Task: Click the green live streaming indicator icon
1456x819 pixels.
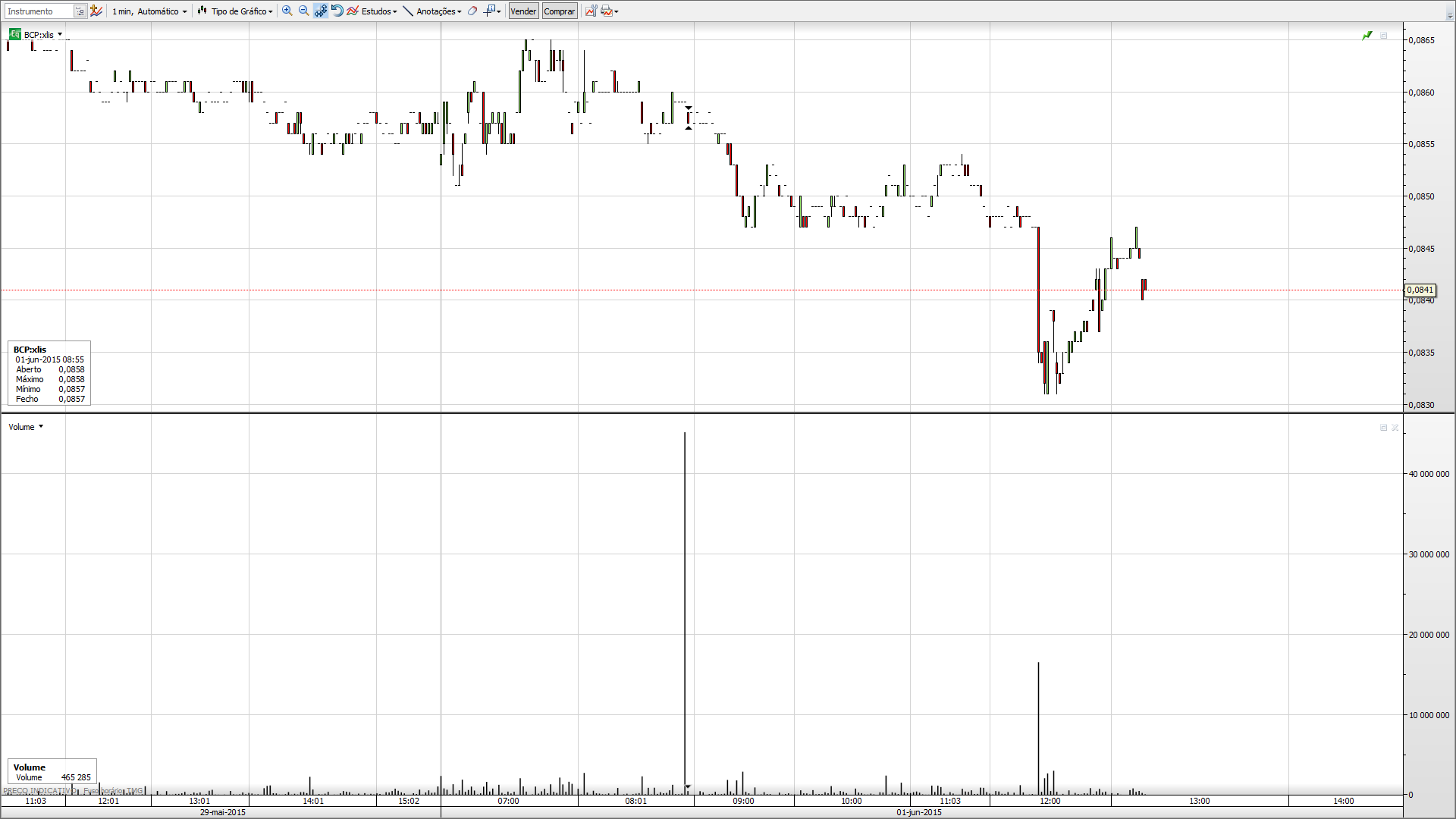Action: [x=1367, y=36]
